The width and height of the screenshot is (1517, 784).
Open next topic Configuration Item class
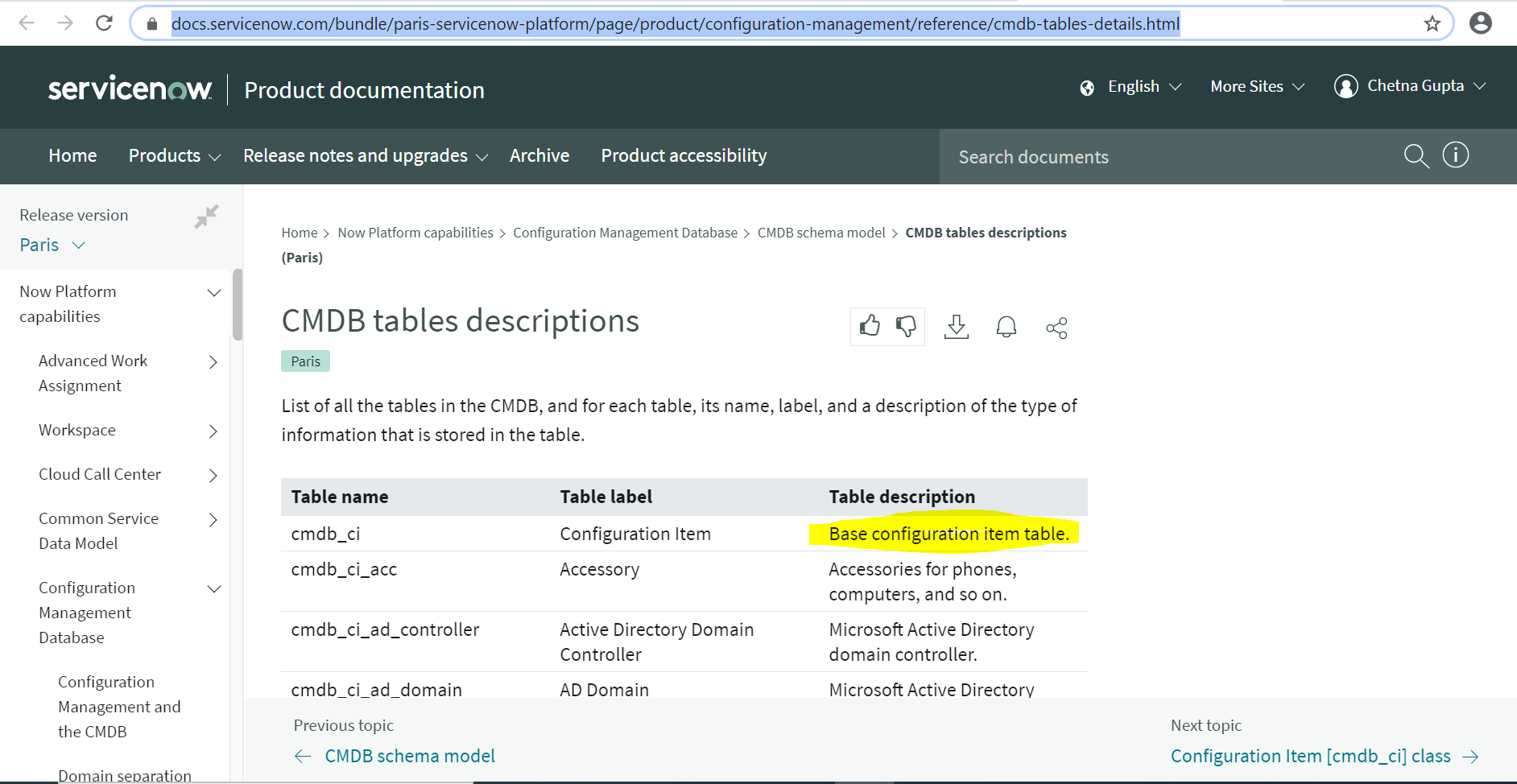point(1311,756)
